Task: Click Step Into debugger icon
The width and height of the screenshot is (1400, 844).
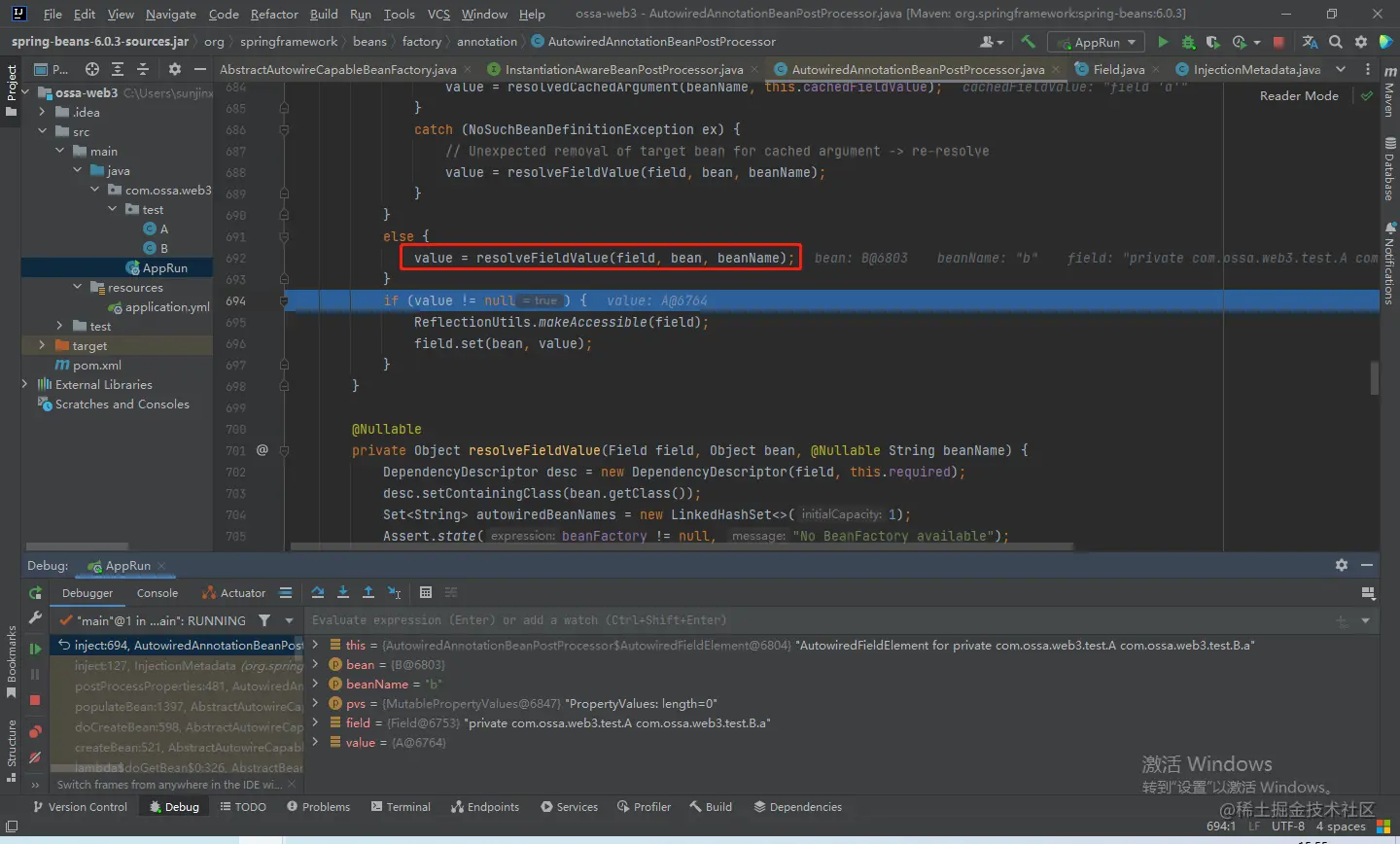Action: tap(343, 592)
